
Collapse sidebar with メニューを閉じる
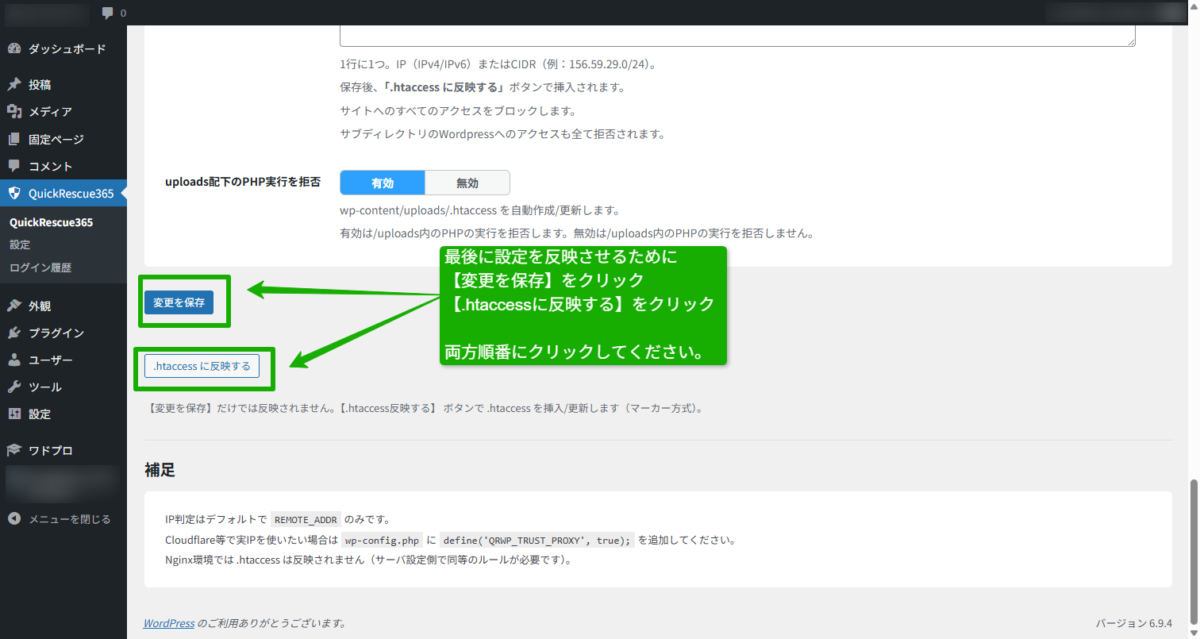(x=60, y=519)
